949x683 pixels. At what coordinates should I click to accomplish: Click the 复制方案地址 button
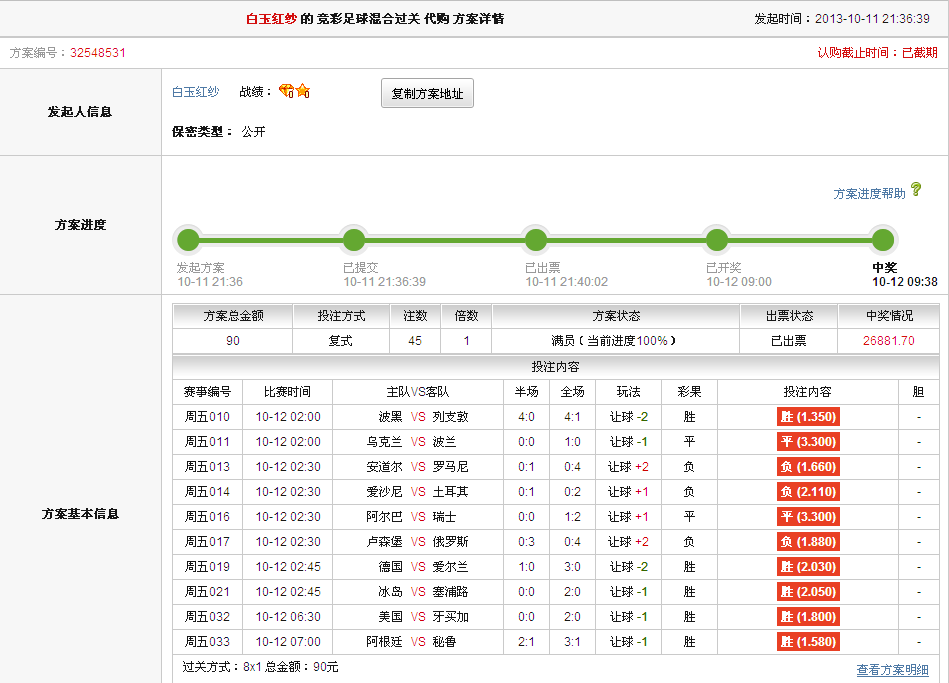[x=427, y=93]
